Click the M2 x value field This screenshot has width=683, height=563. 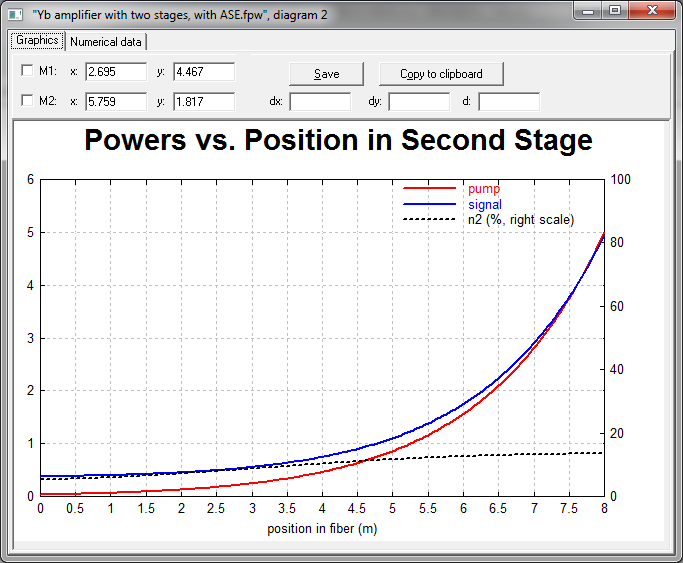116,101
